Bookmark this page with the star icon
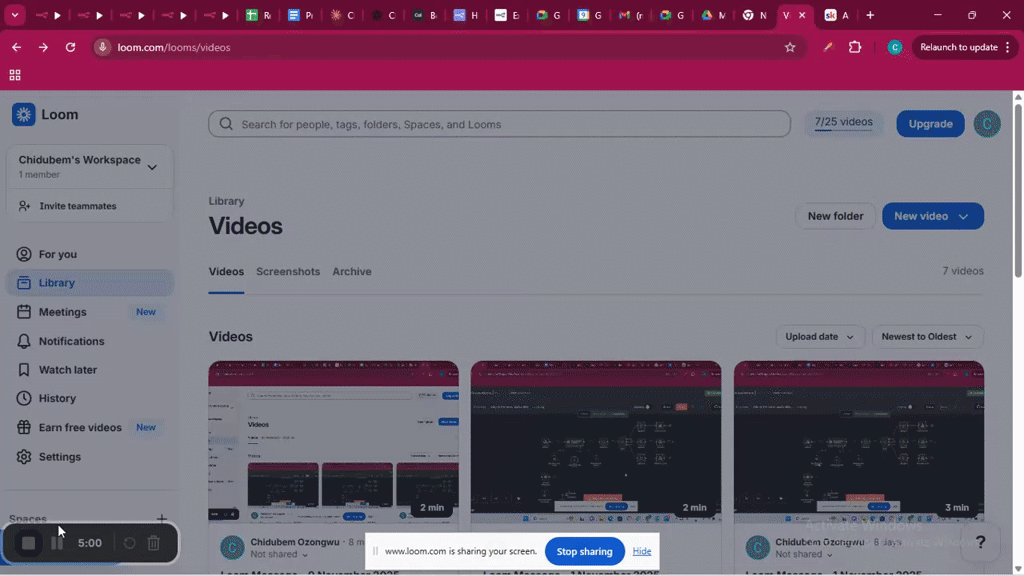The height and width of the screenshot is (576, 1024). 790,47
